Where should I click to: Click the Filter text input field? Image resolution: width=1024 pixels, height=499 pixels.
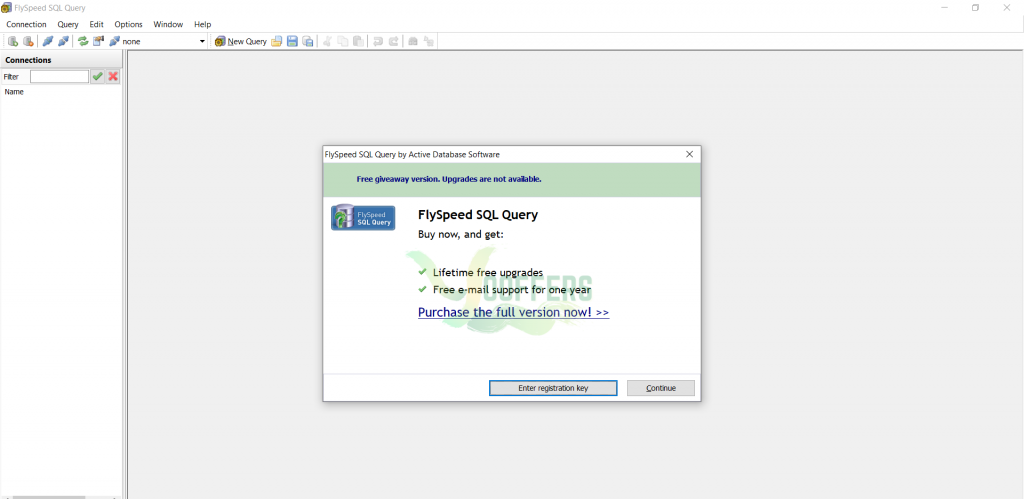59,76
